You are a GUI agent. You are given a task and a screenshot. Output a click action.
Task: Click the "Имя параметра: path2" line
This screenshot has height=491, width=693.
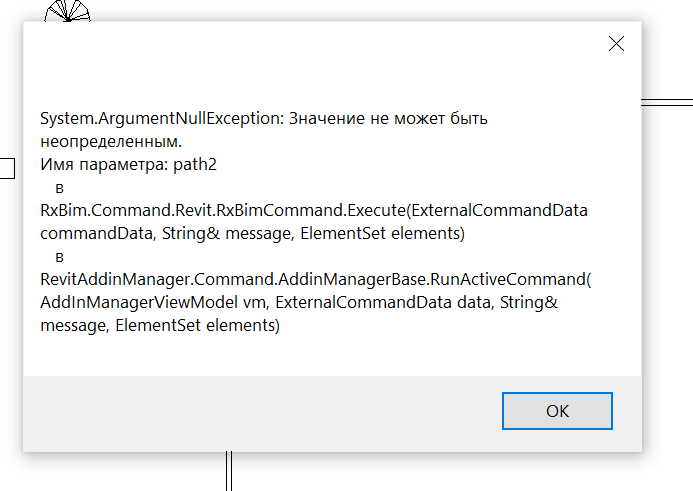(x=128, y=164)
